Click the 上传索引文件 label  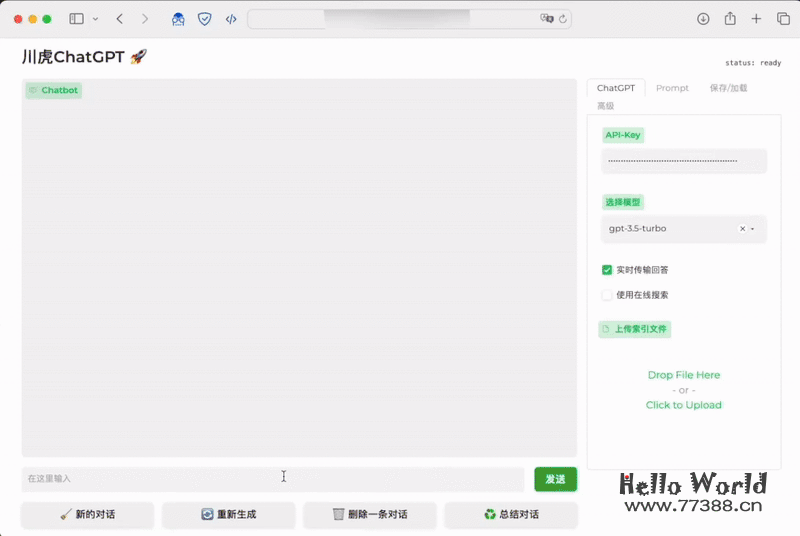coord(635,329)
